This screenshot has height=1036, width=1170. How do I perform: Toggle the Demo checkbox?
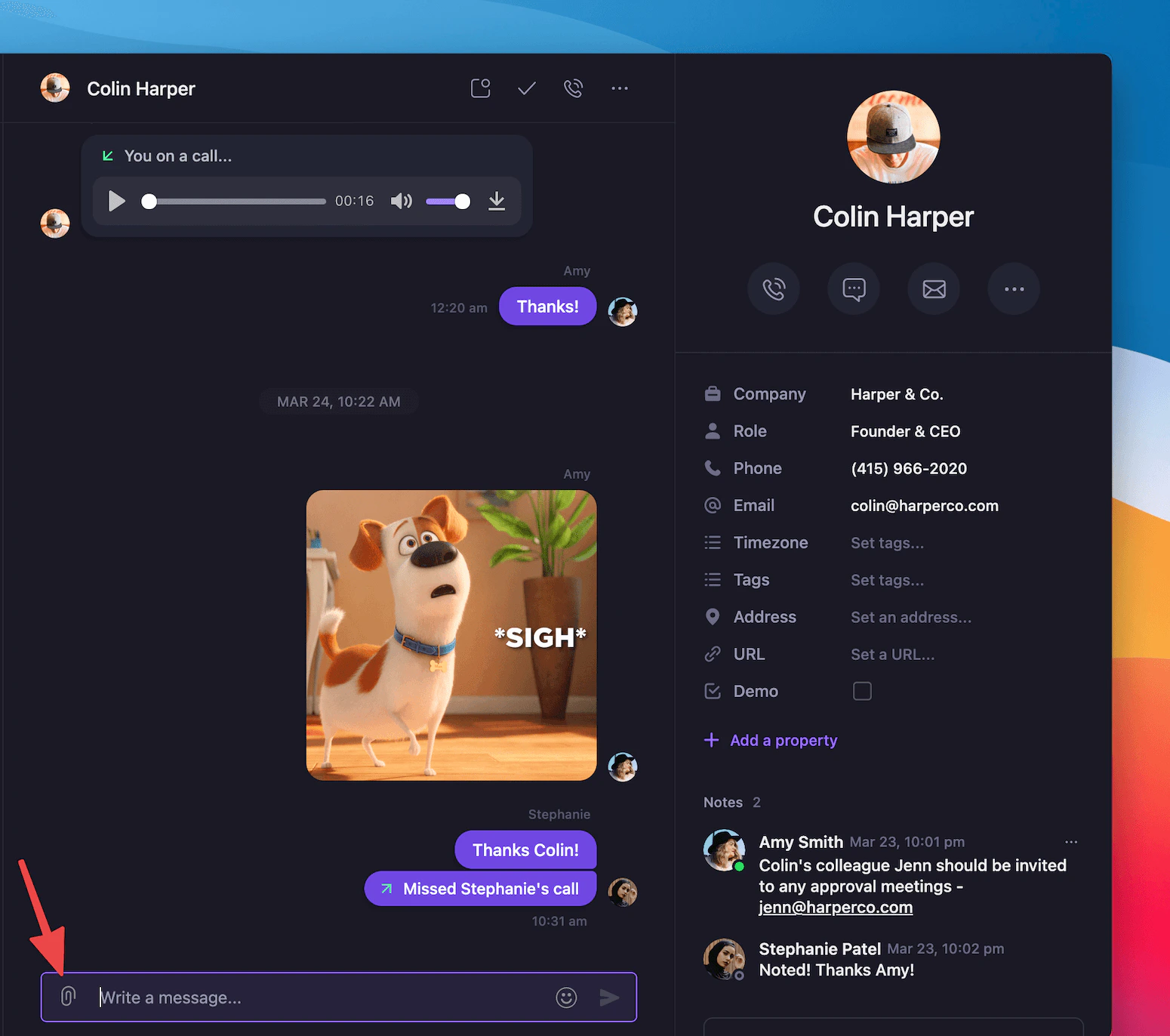[862, 691]
